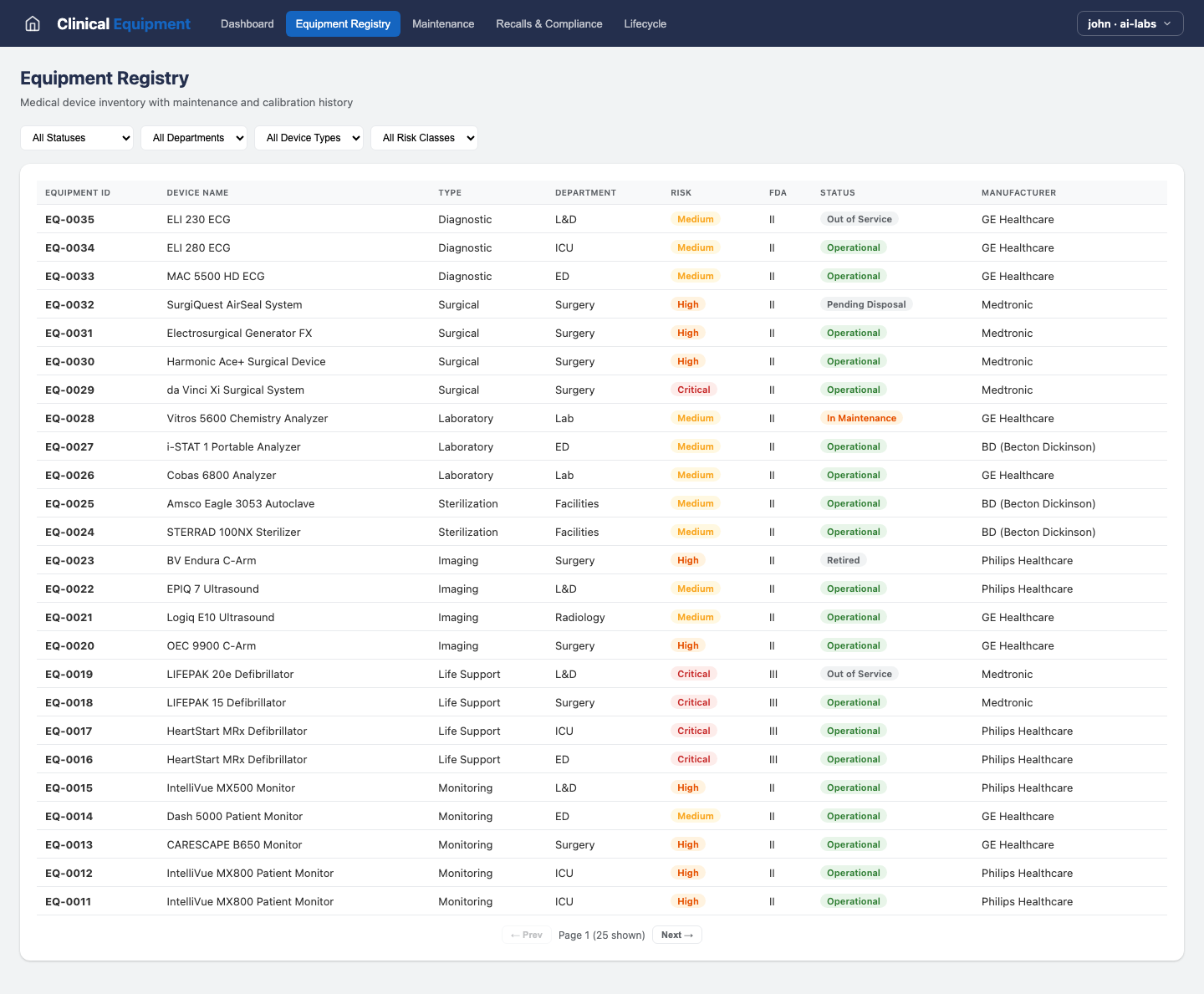This screenshot has height=994, width=1204.
Task: Click the Pending Disposal badge for SurgiQuest AirSeal System
Action: tap(866, 304)
